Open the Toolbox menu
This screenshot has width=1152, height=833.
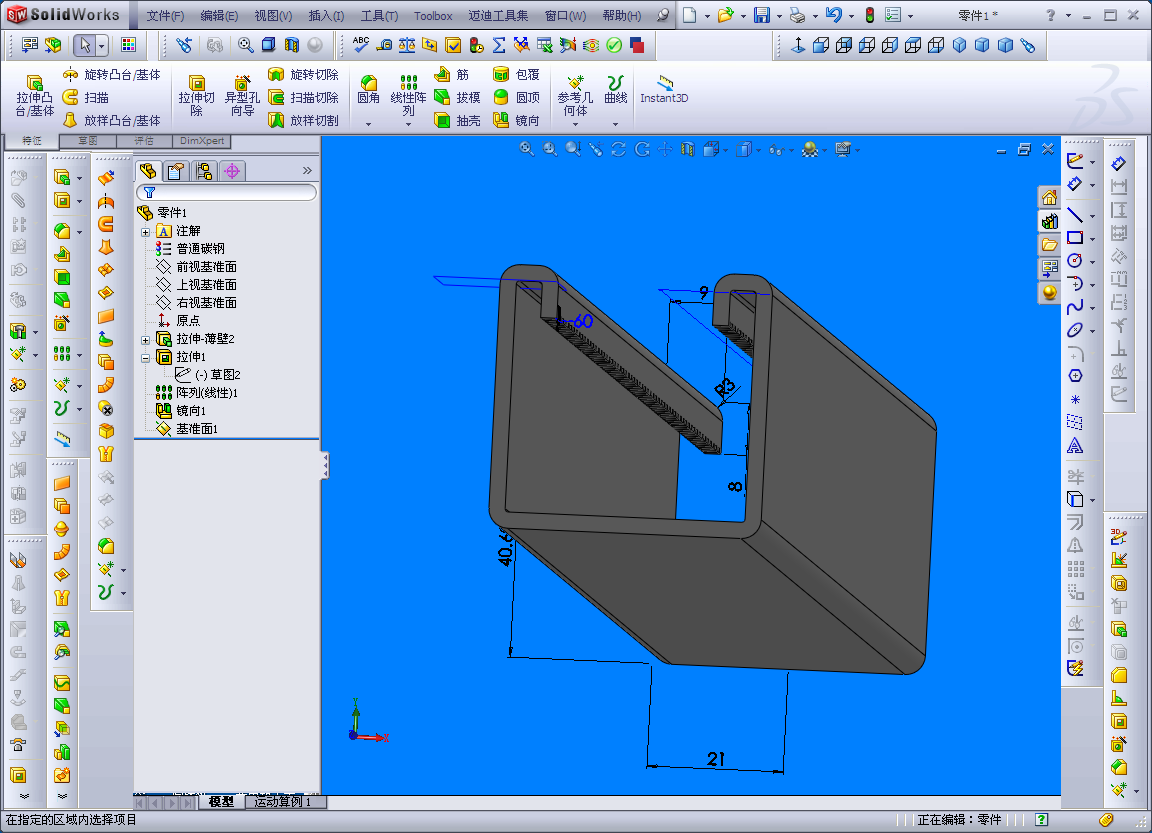click(433, 15)
